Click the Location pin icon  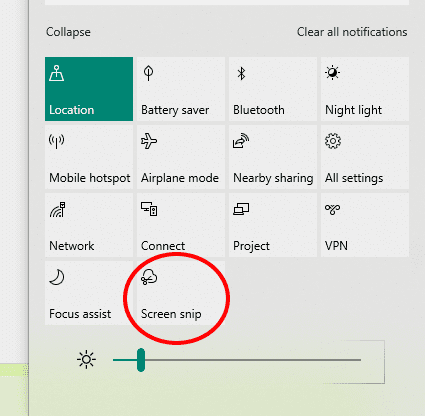(57, 73)
